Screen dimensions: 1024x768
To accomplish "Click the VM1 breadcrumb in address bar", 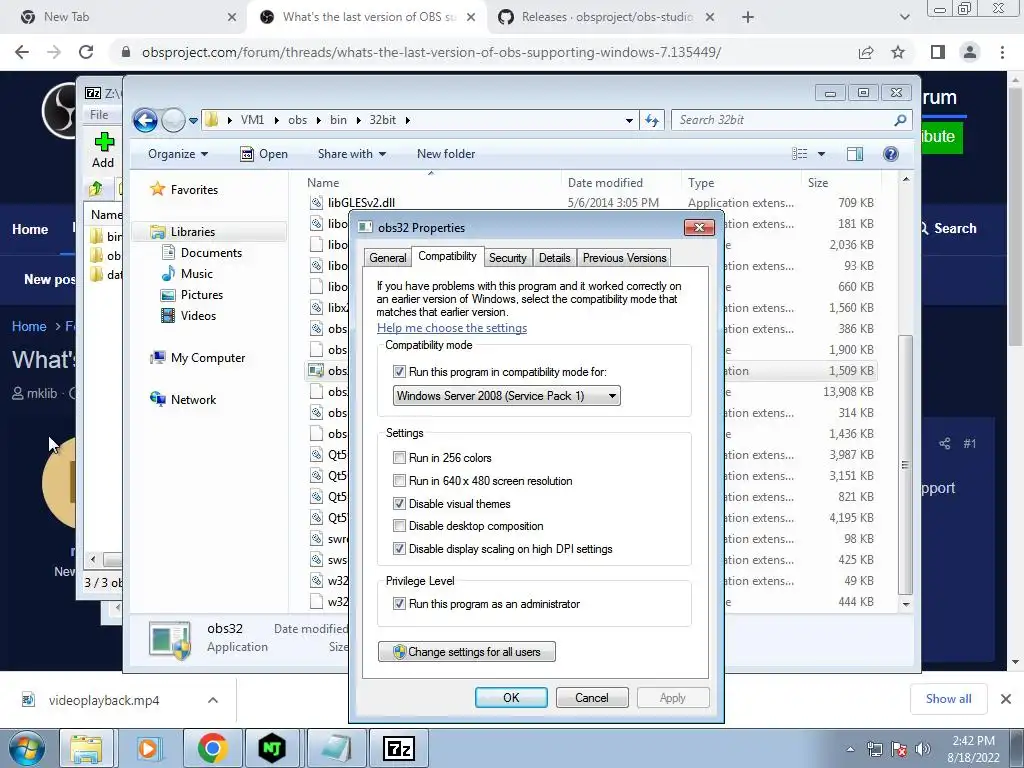I will (x=252, y=120).
